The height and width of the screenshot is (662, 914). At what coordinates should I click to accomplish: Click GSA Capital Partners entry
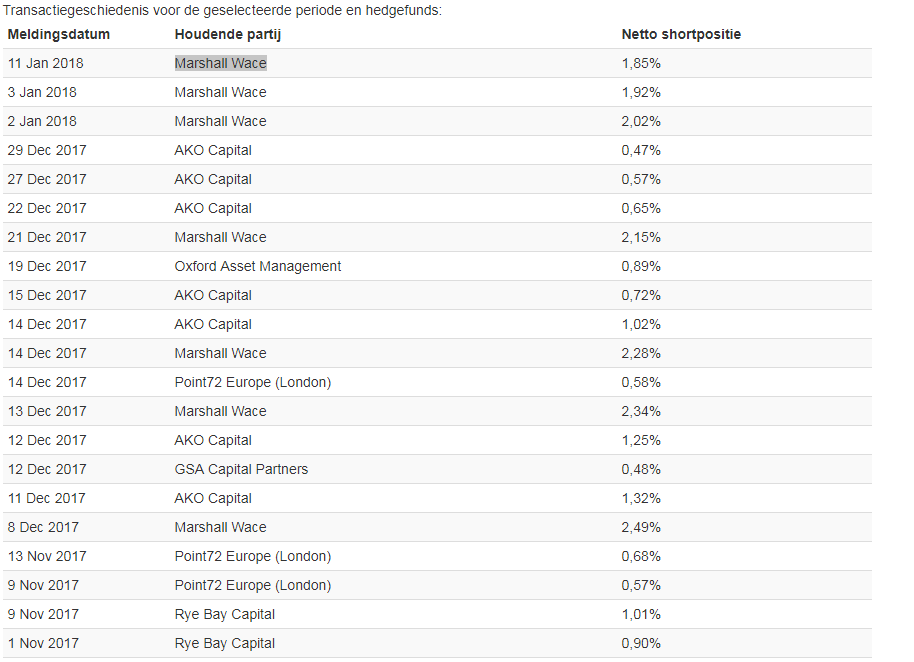pyautogui.click(x=241, y=469)
